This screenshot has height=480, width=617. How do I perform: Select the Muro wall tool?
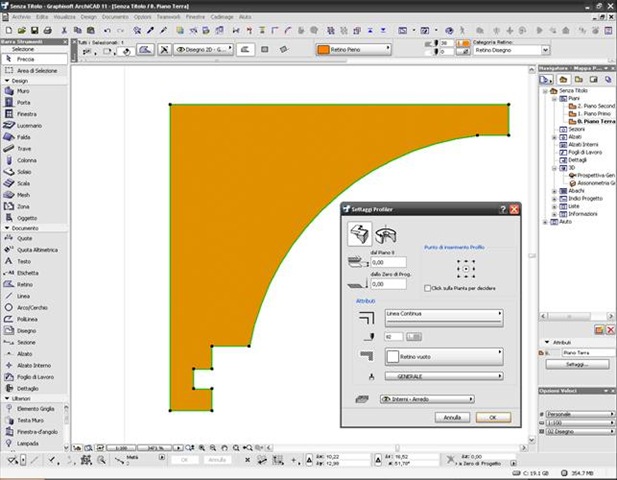24,91
